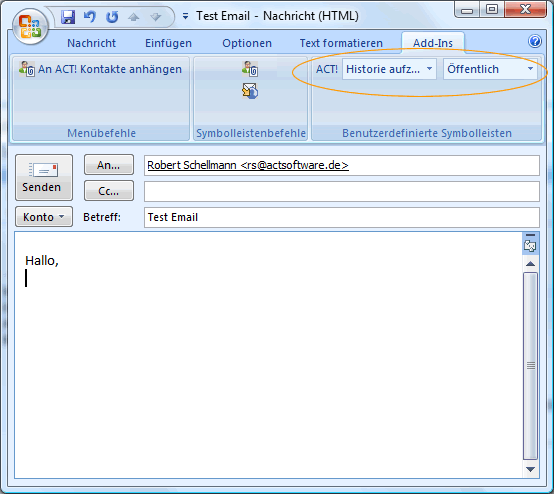Select the Add-Ins tab

(x=433, y=43)
